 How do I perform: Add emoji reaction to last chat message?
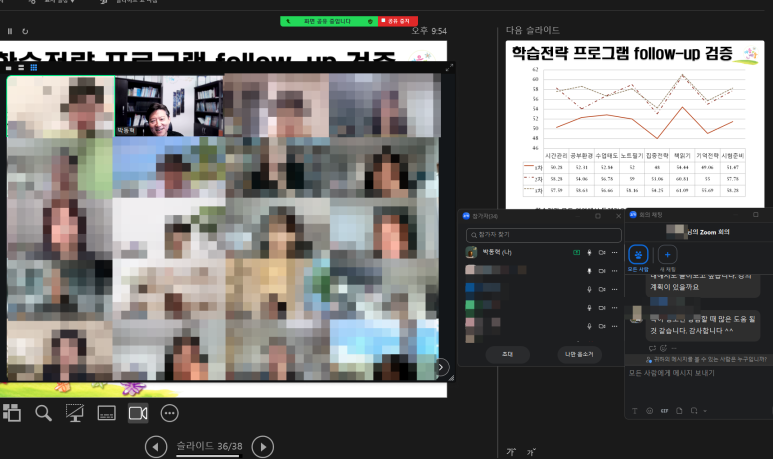(664, 348)
